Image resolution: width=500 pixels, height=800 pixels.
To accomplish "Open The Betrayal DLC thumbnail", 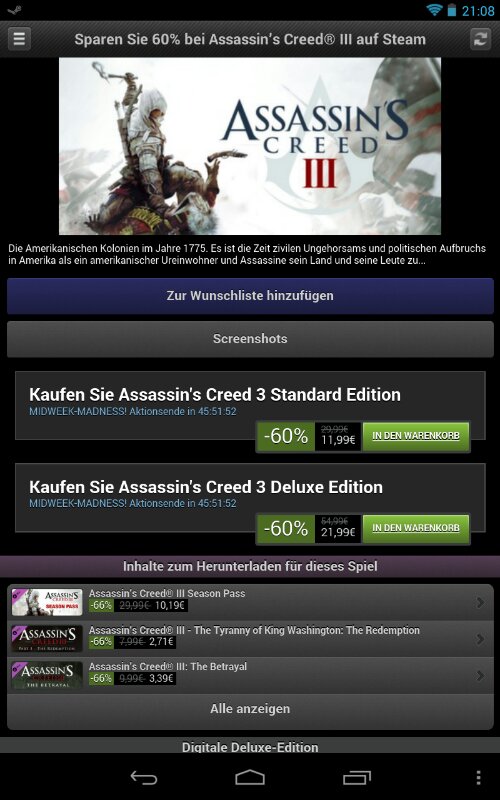I will [47, 676].
